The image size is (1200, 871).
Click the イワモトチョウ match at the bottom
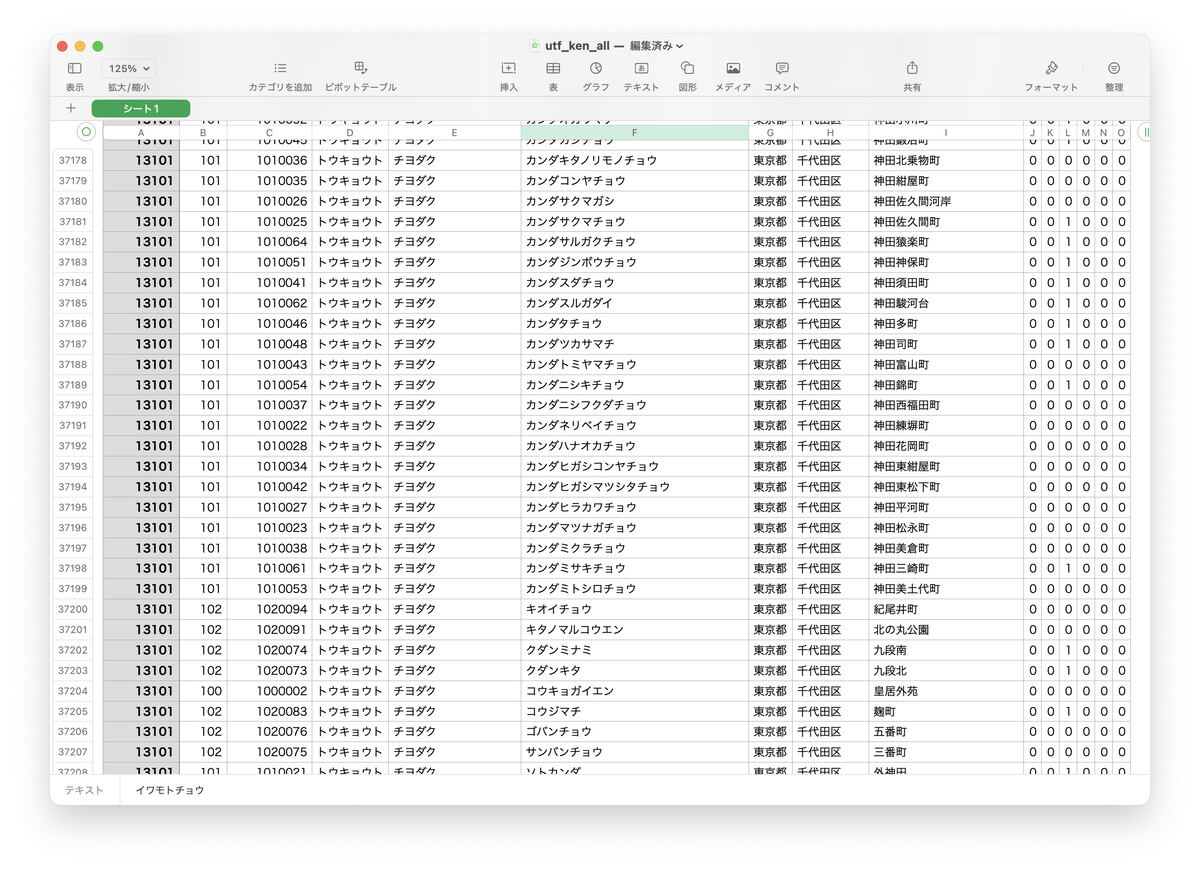169,789
